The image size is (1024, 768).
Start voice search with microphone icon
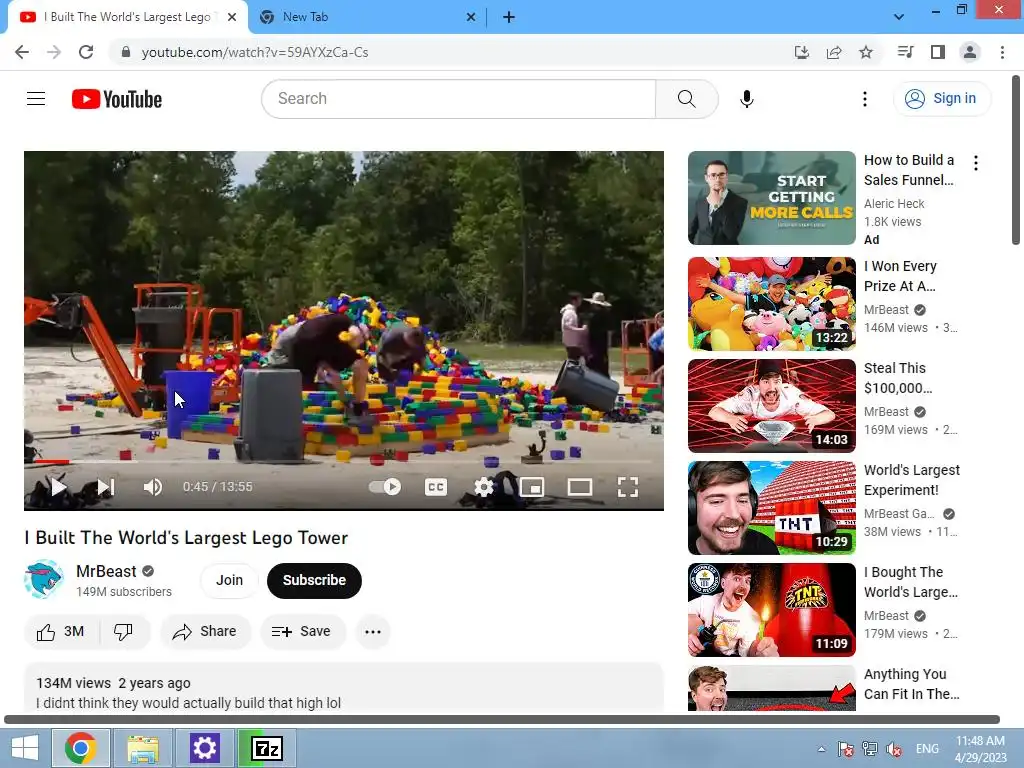click(x=746, y=99)
